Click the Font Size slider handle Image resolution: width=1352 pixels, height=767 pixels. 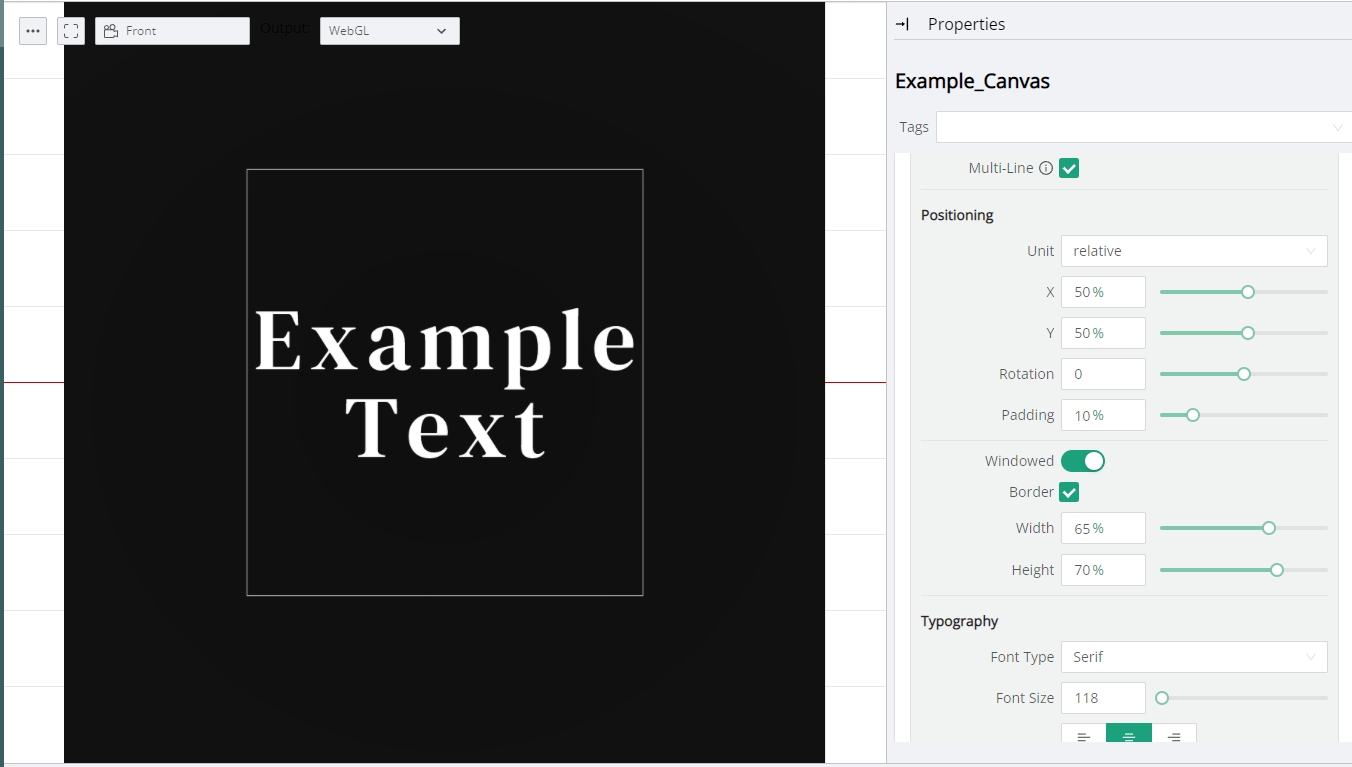point(1162,698)
